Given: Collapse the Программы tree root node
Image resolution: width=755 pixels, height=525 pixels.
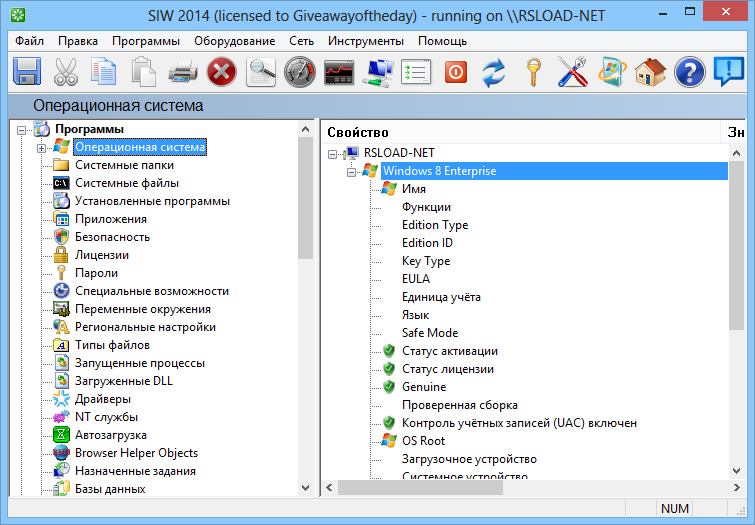Looking at the screenshot, I should tap(21, 130).
